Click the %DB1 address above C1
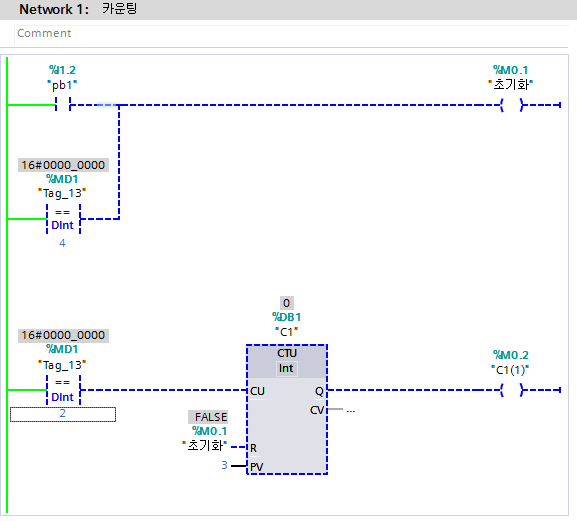Screen dimensions: 577x521 pyautogui.click(x=286, y=317)
